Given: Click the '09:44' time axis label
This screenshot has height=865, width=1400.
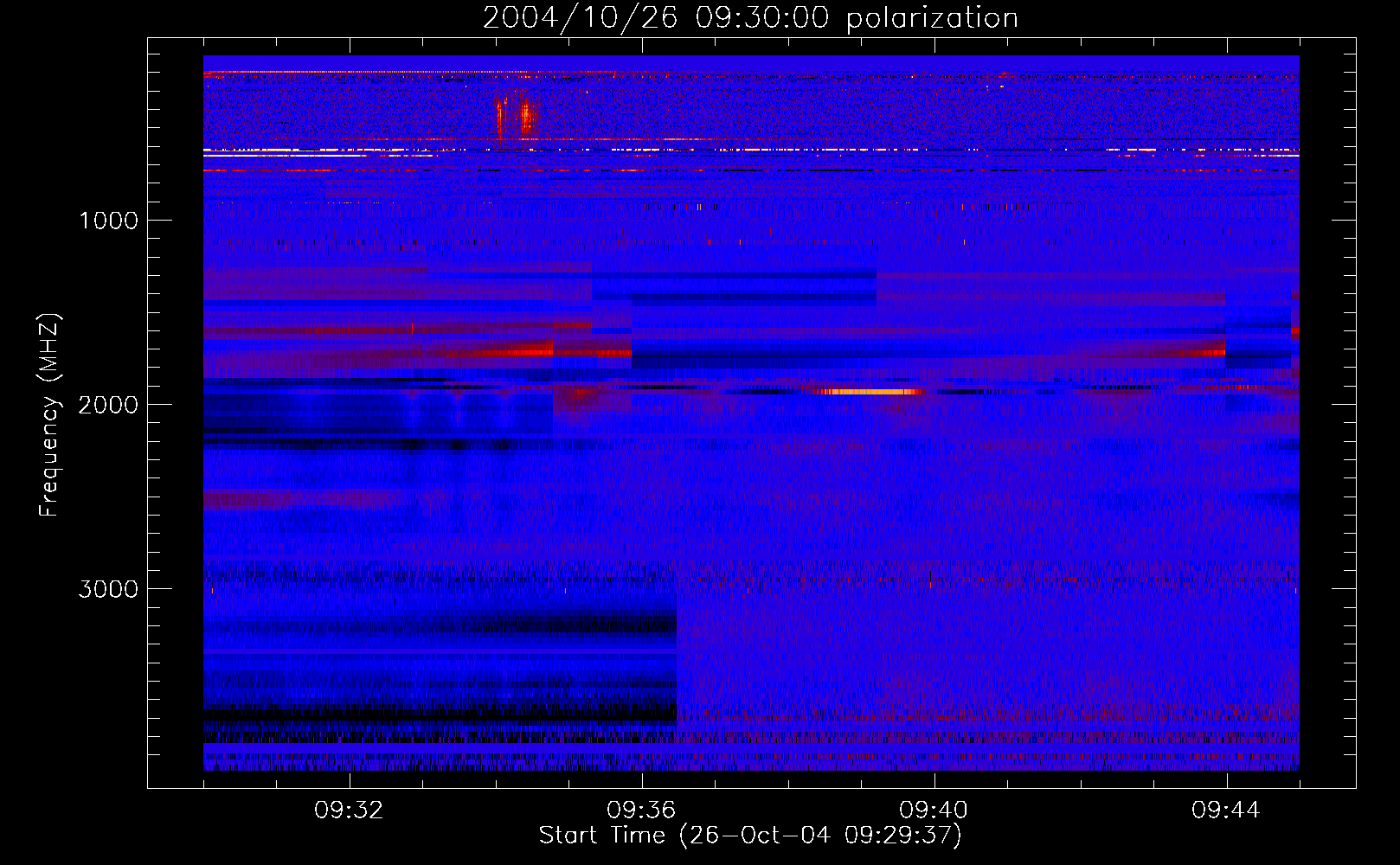Looking at the screenshot, I should click(1226, 811).
